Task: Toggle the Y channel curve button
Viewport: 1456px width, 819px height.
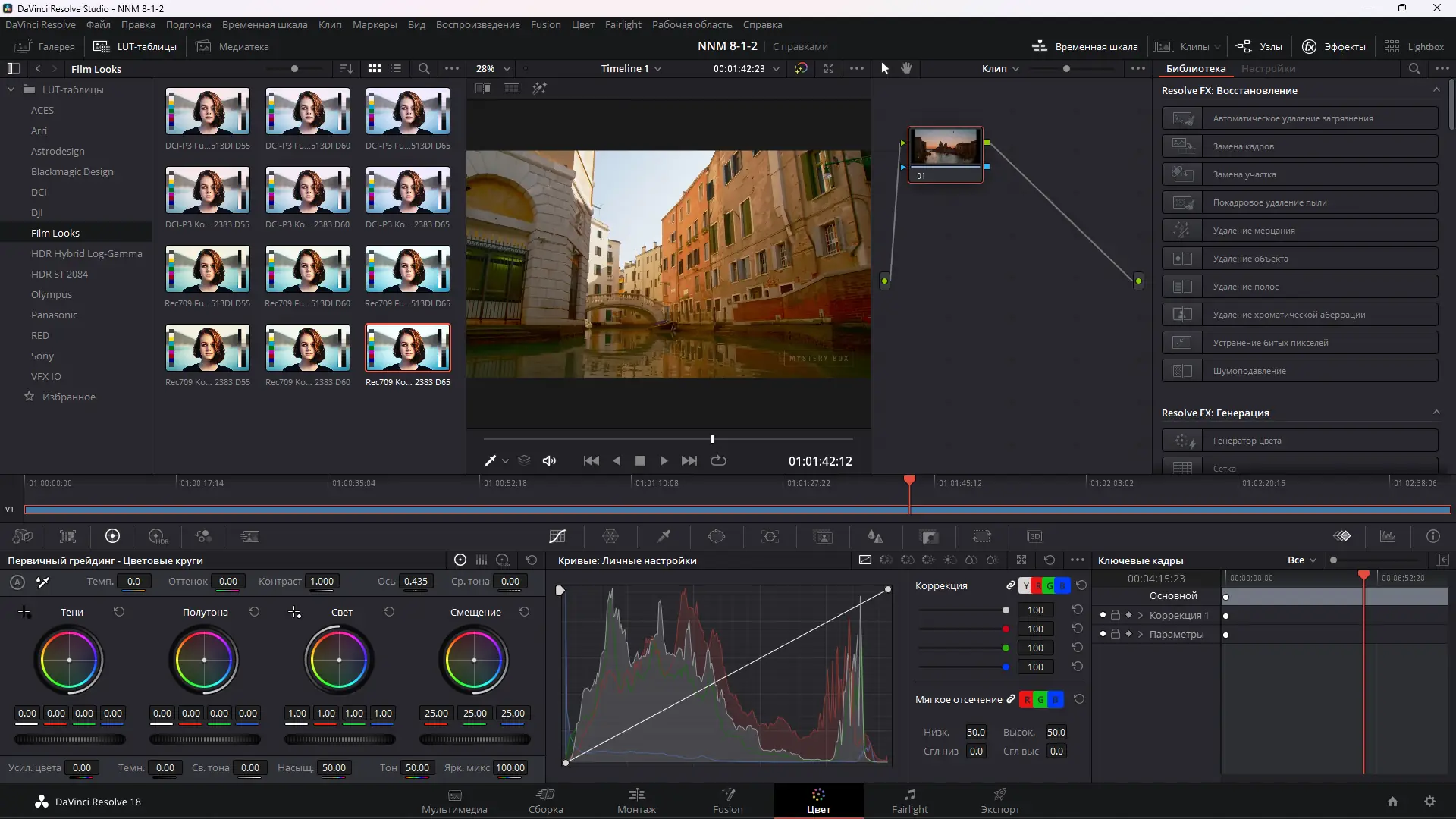Action: click(1026, 585)
